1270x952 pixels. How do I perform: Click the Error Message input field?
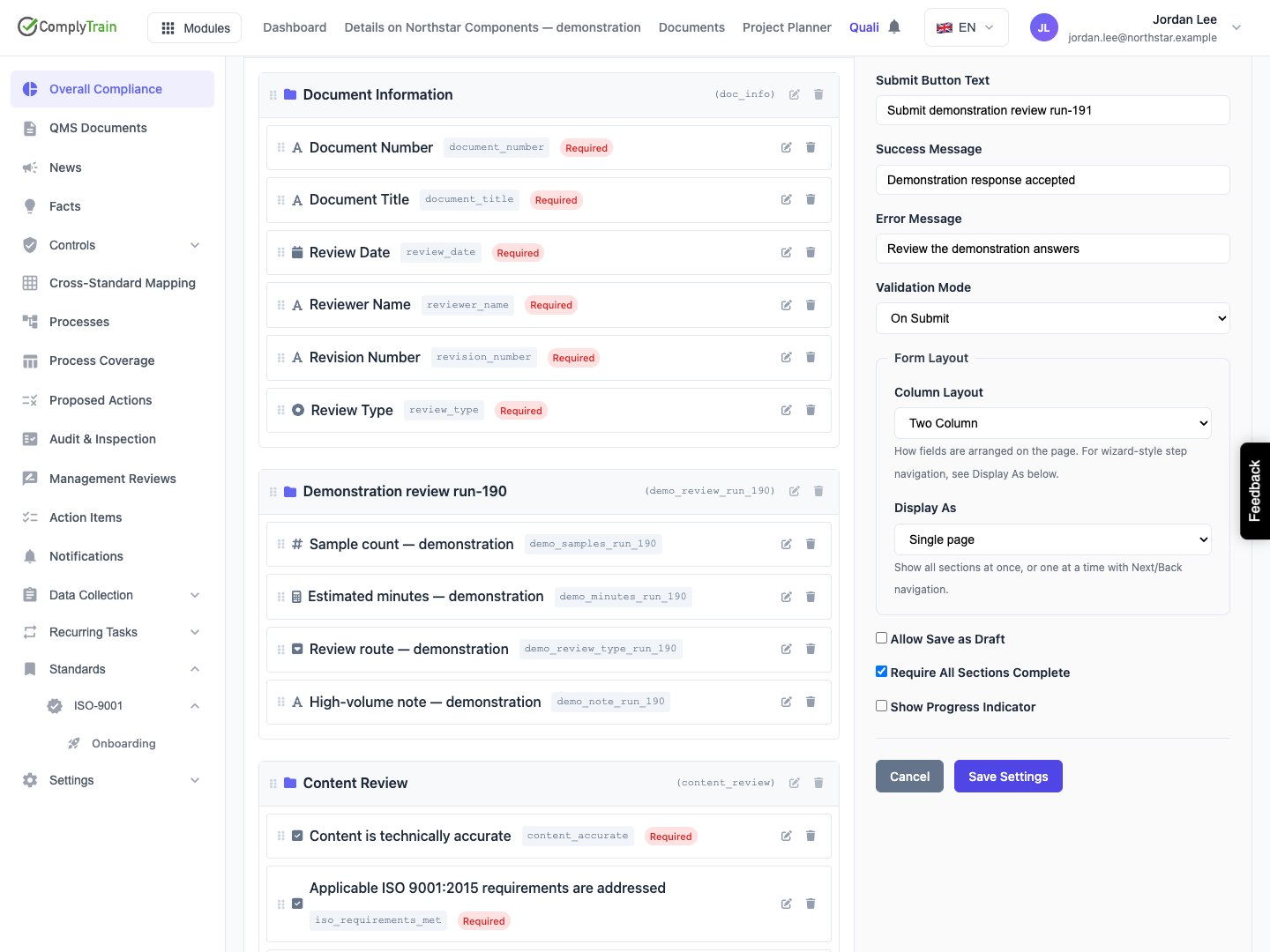point(1052,249)
